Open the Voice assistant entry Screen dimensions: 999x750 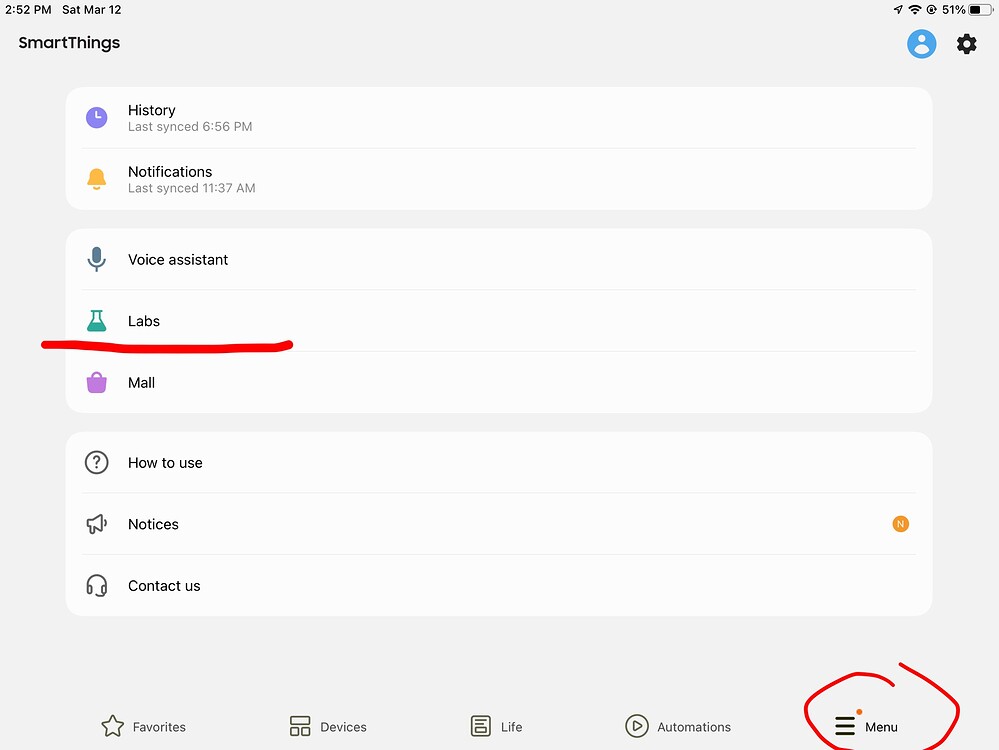(x=178, y=258)
